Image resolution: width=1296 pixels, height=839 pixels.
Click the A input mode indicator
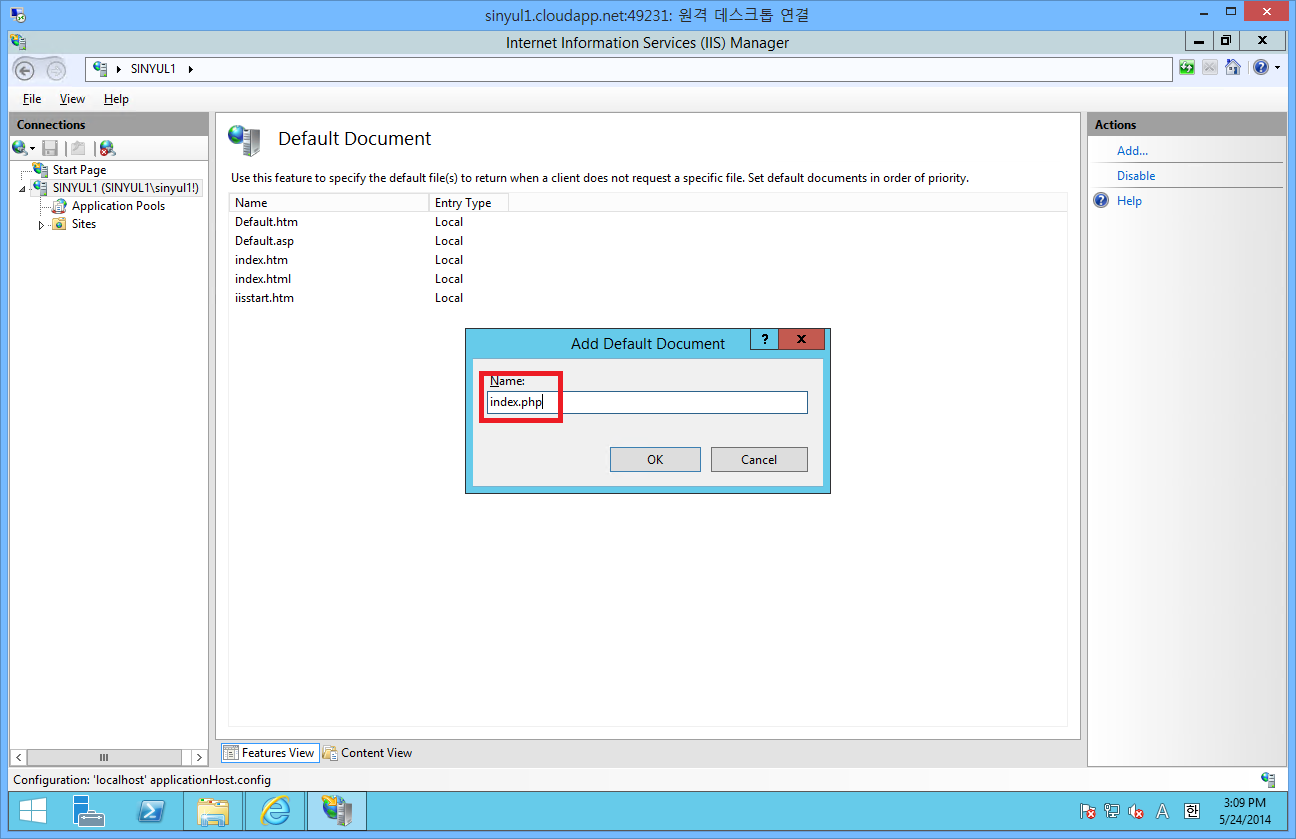(1162, 811)
